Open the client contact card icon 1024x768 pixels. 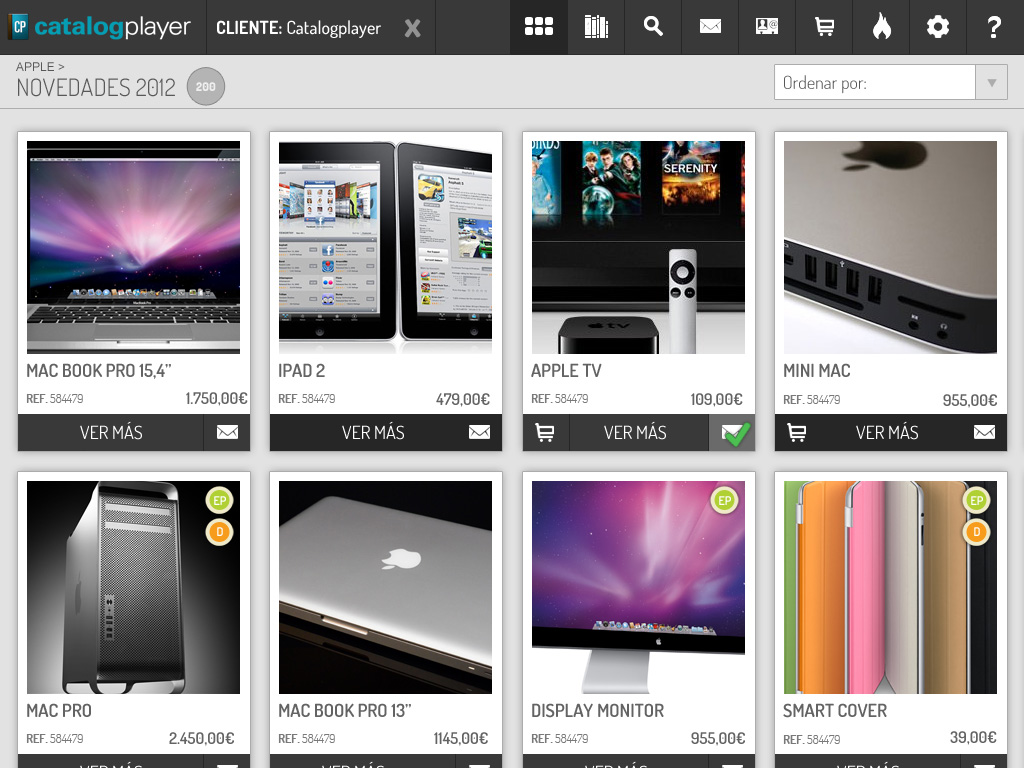pyautogui.click(x=767, y=27)
